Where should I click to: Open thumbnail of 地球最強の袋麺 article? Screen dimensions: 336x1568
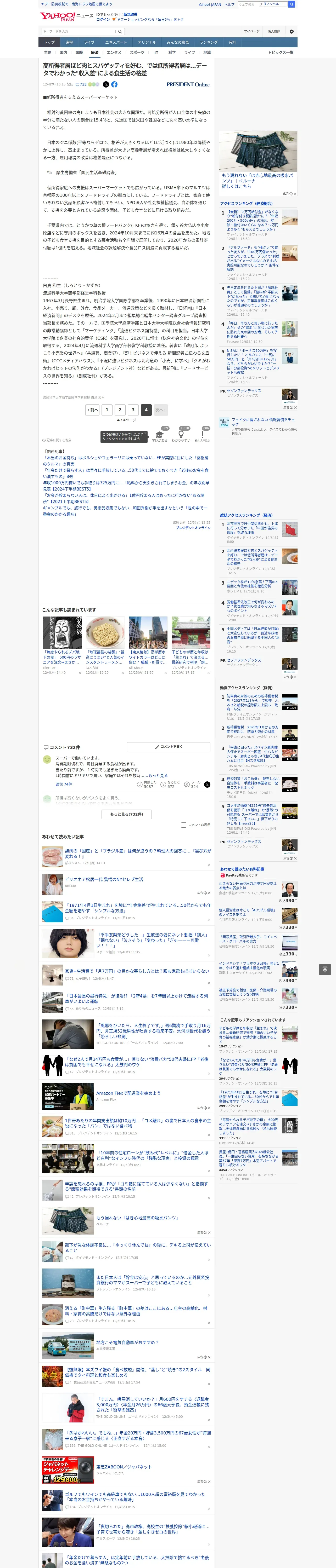(105, 633)
